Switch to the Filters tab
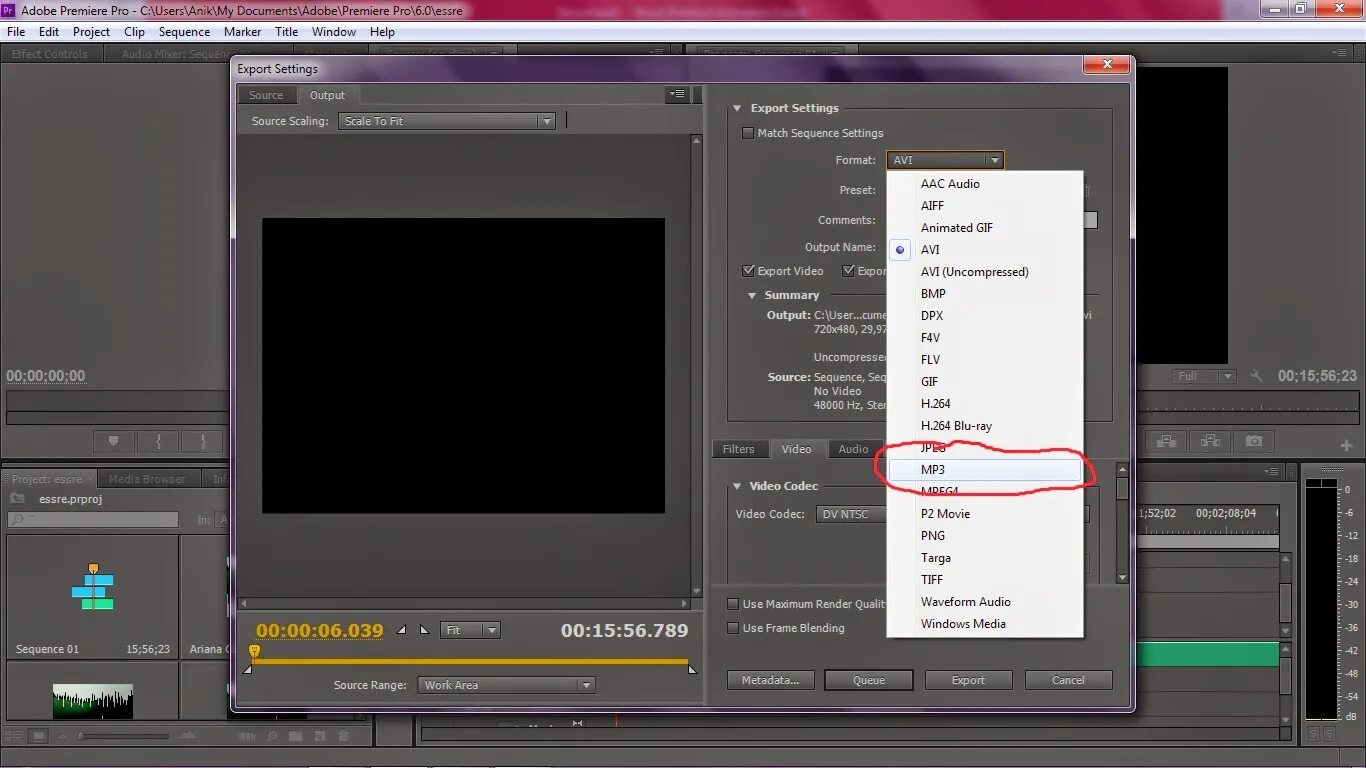 pos(739,449)
